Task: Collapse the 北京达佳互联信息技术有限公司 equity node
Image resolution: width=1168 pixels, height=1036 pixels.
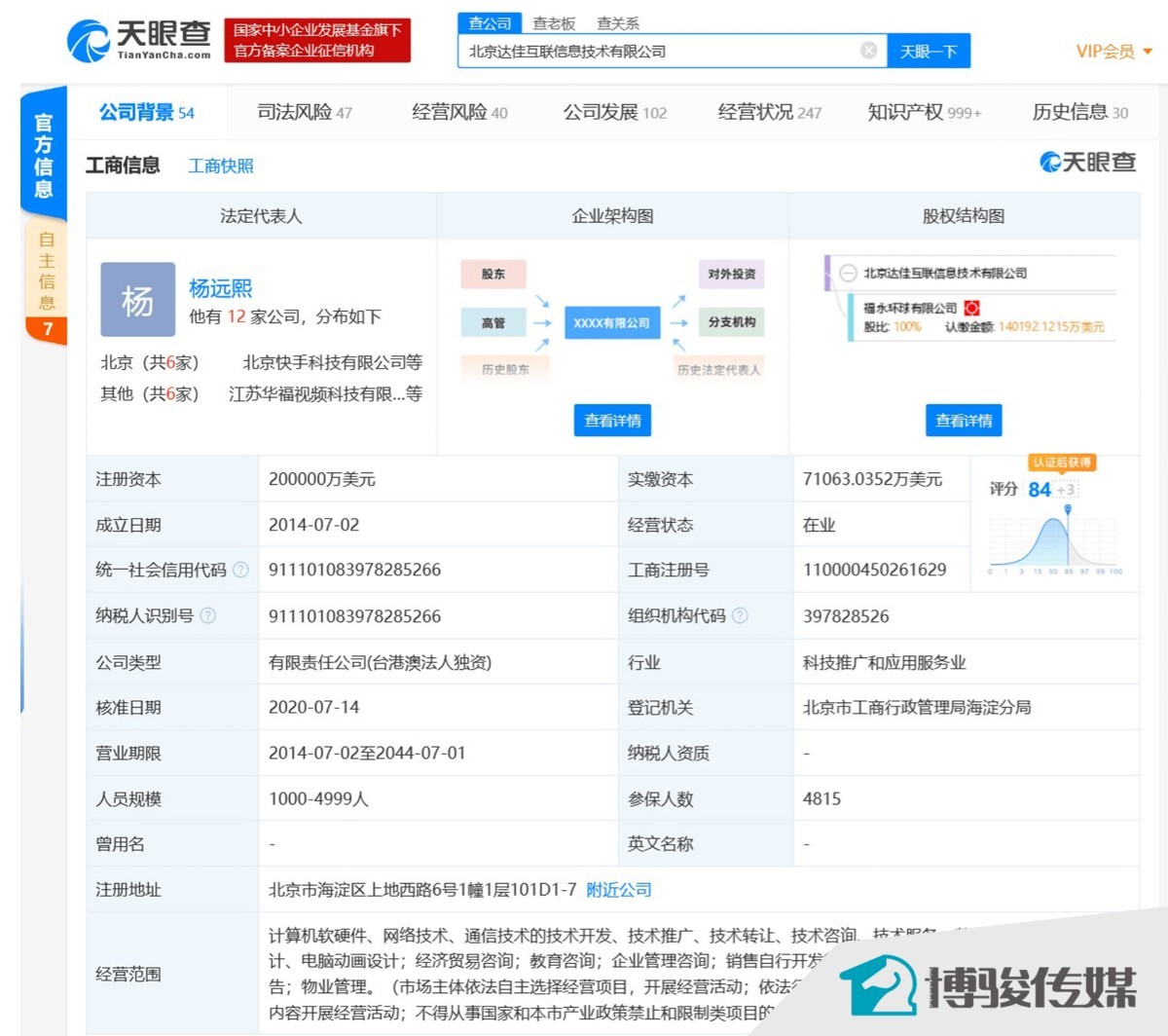Action: pos(848,274)
